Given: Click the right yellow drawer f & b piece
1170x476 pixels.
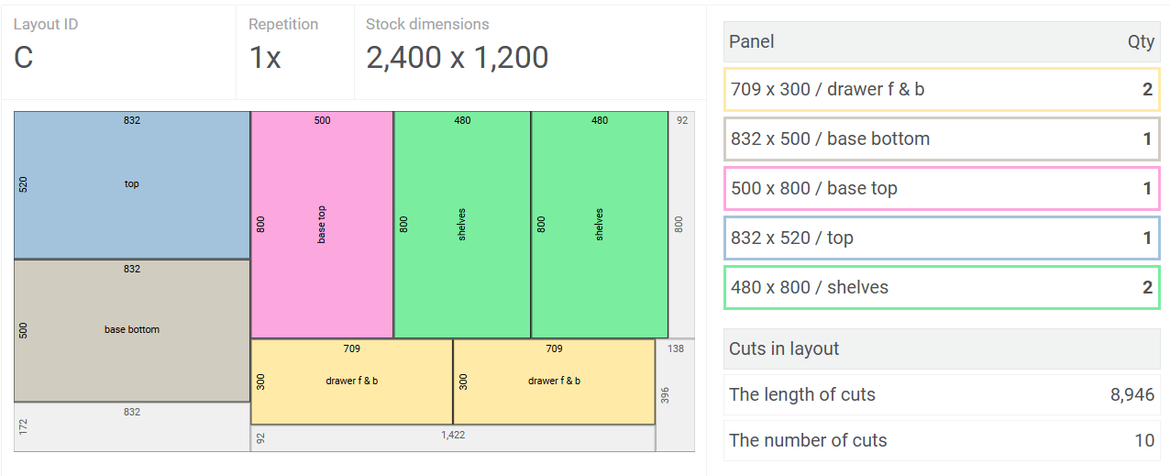Looking at the screenshot, I should click(x=554, y=382).
